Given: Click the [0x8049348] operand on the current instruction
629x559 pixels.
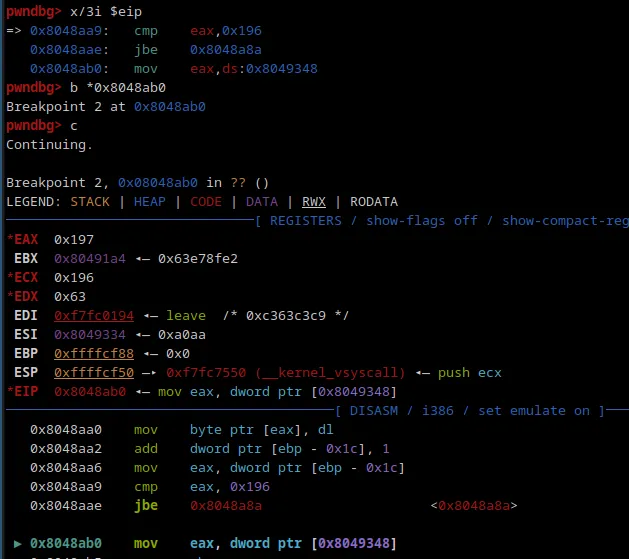Looking at the screenshot, I should 354,543.
